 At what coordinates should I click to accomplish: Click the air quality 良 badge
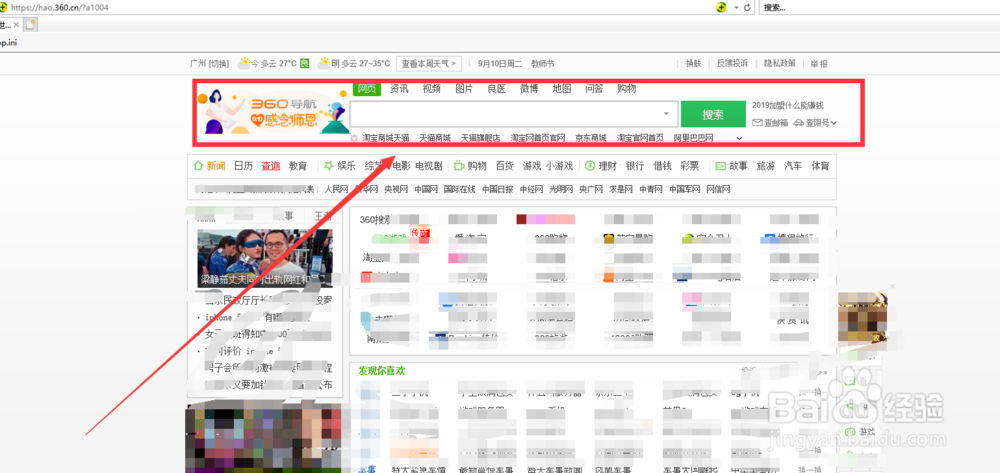(305, 64)
